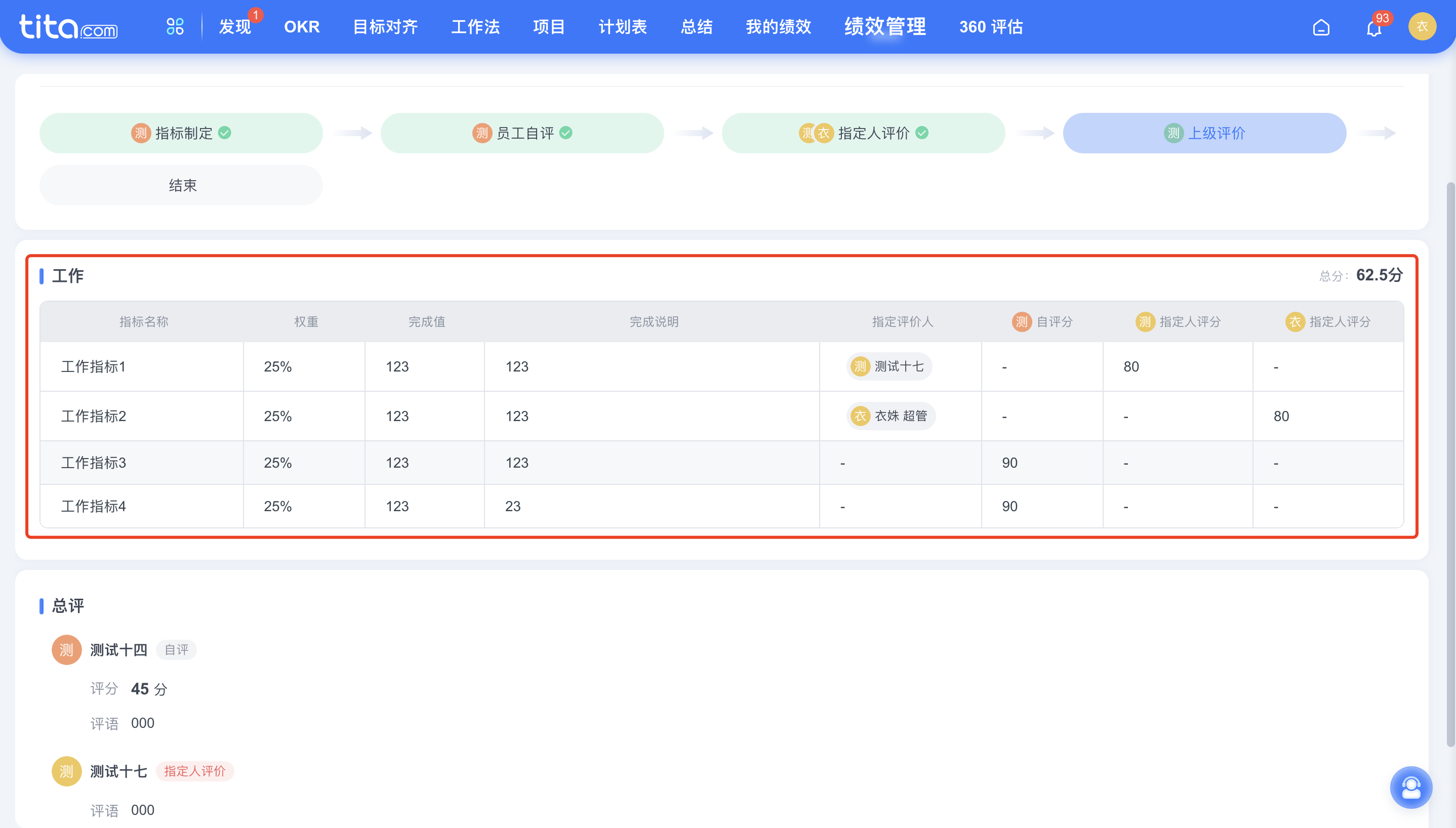
Task: Click the 62.5分 total score
Action: pos(1379,275)
